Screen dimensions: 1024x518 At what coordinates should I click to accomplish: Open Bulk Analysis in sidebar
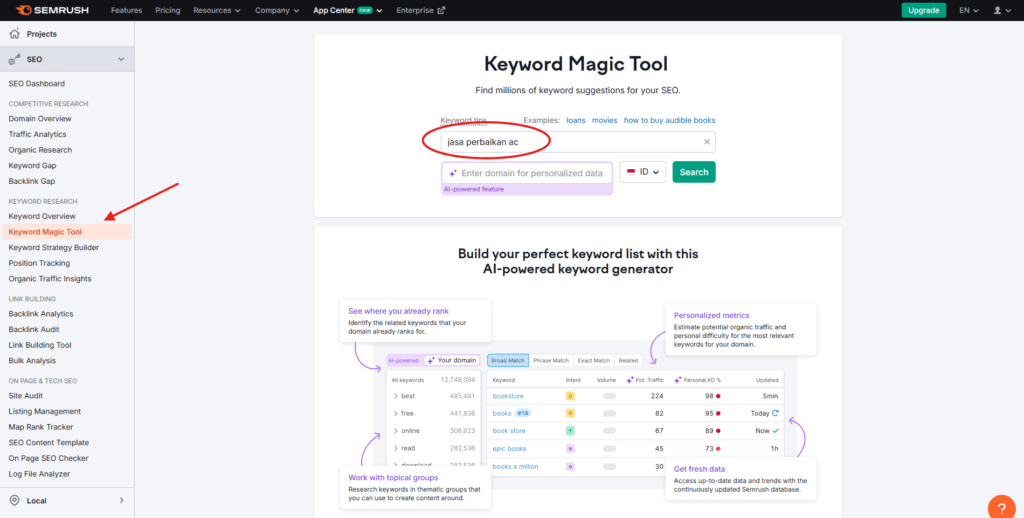tap(32, 361)
